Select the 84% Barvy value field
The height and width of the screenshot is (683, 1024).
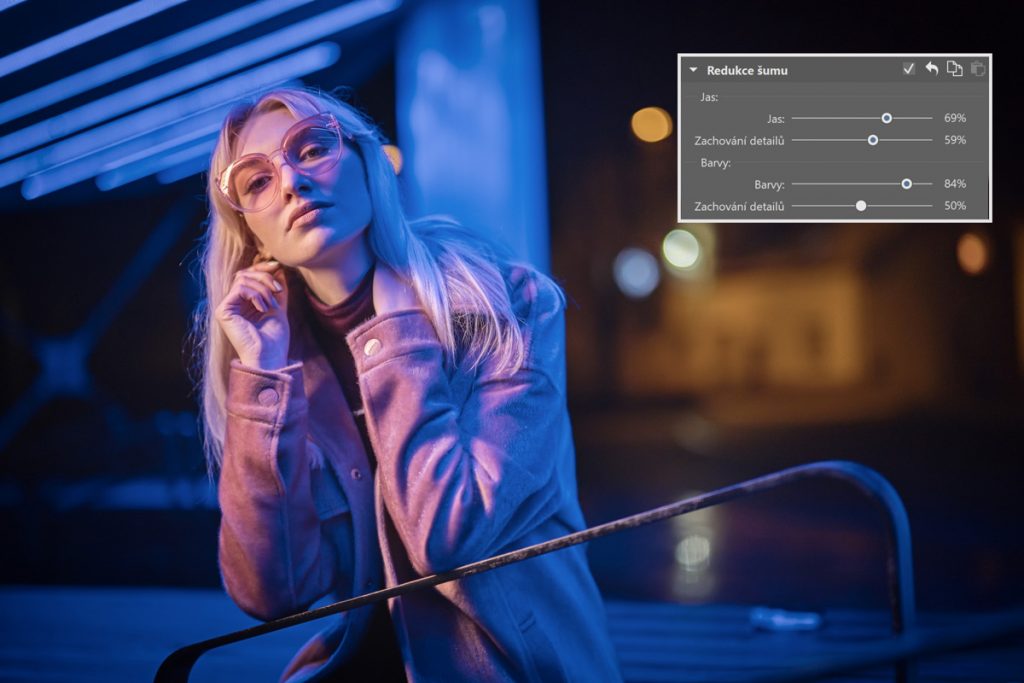click(x=954, y=184)
